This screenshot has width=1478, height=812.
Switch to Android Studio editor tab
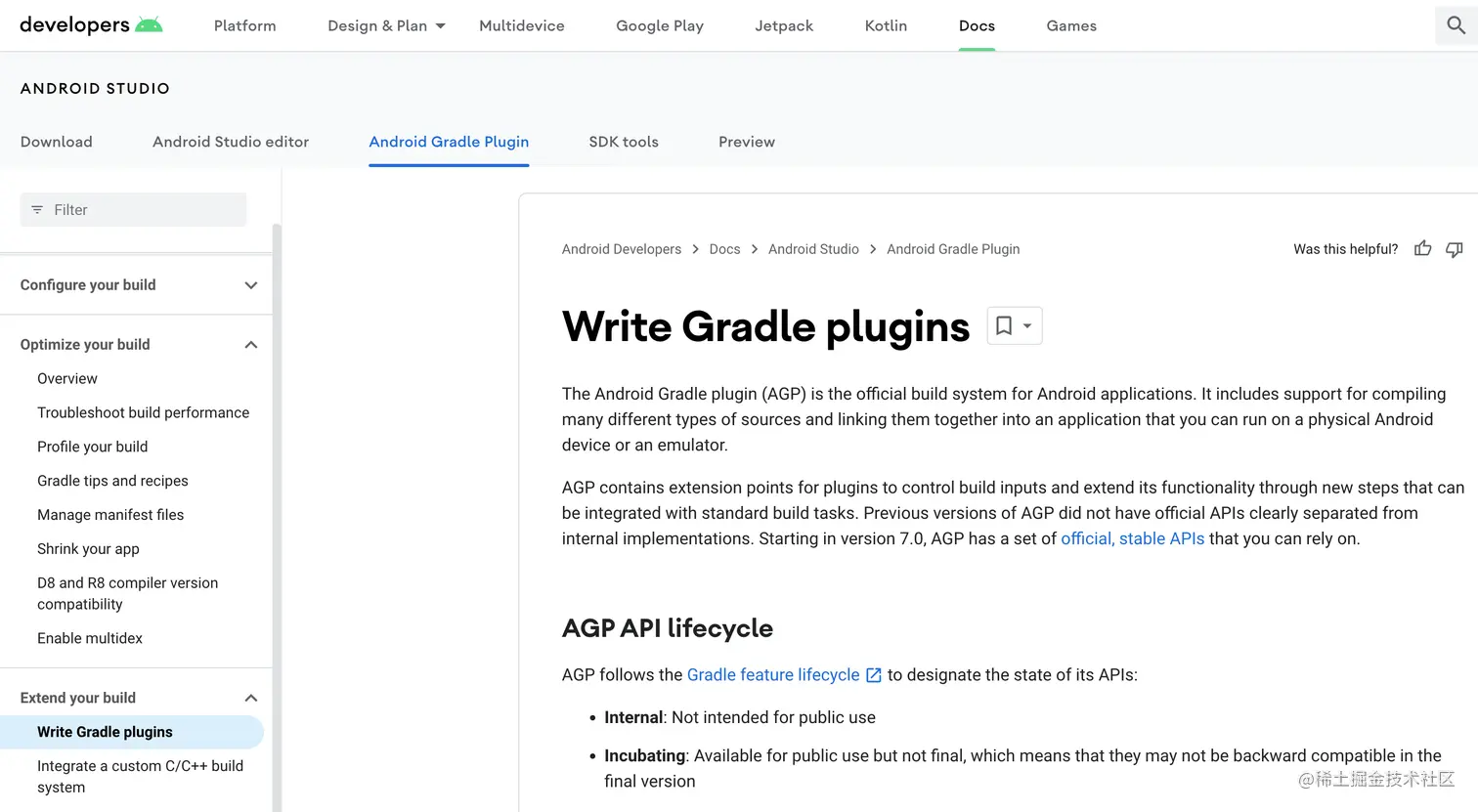(231, 142)
